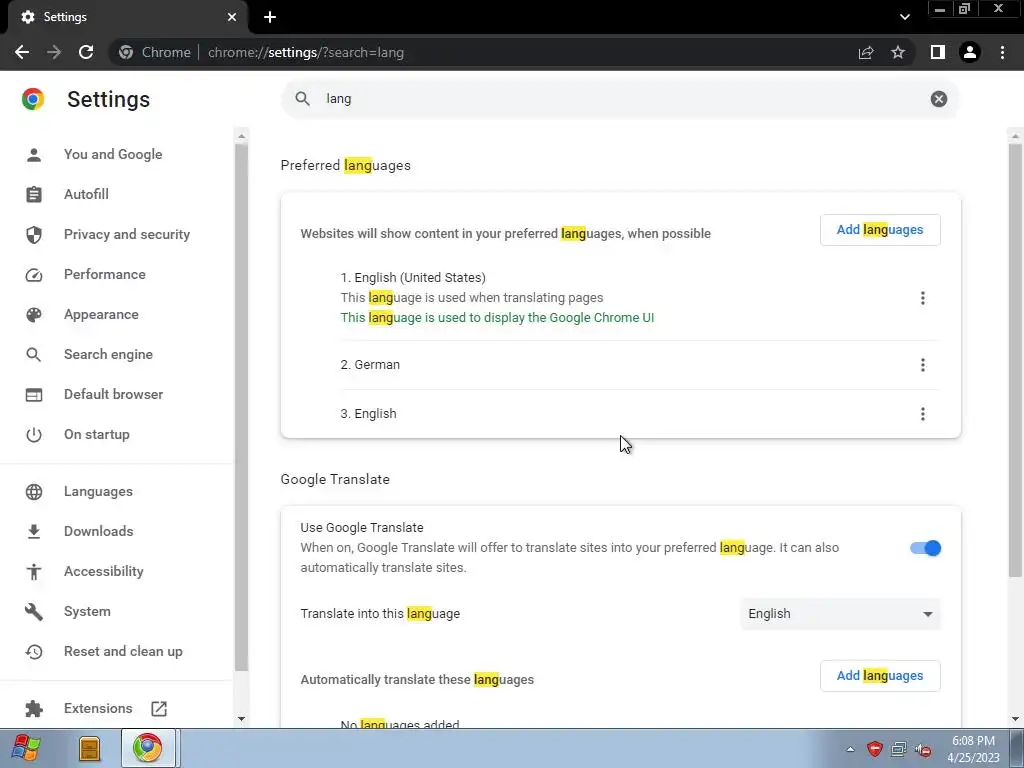This screenshot has height=768, width=1024.
Task: Open Performance settings section
Action: (104, 274)
